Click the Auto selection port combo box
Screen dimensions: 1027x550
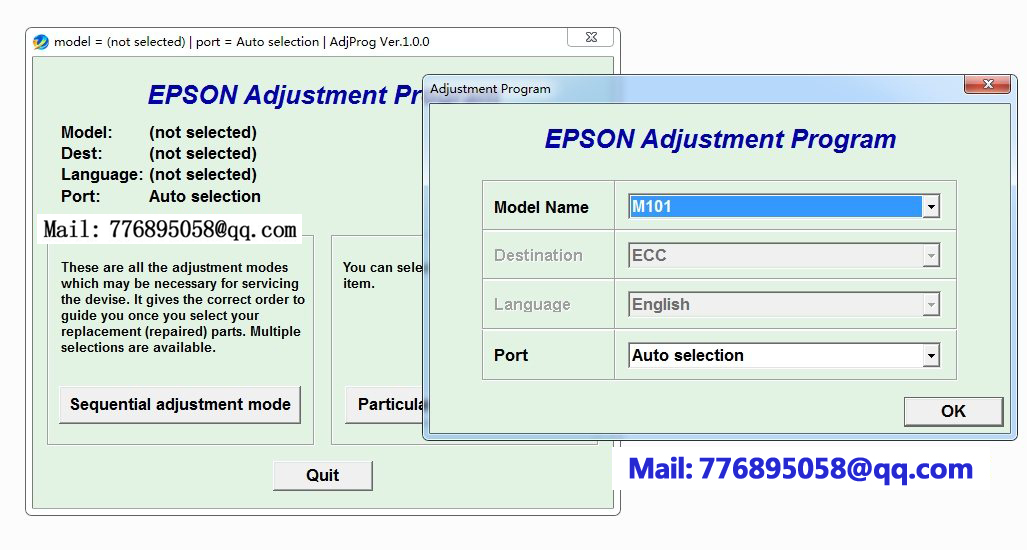click(784, 356)
